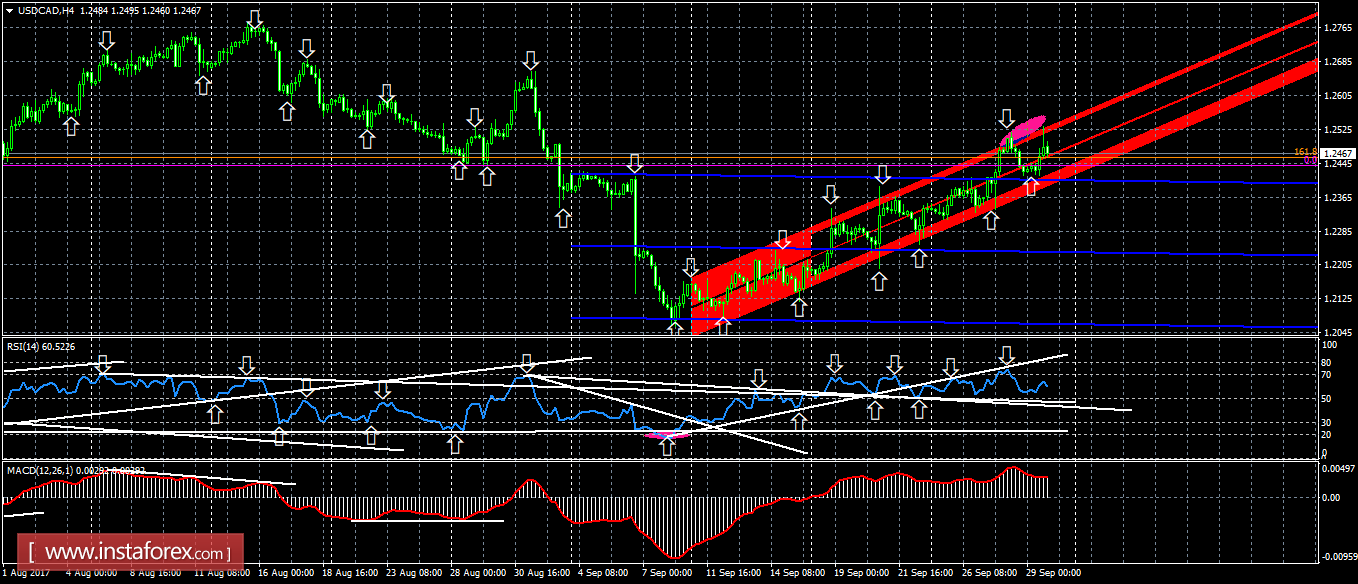Image resolution: width=1358 pixels, height=584 pixels.
Task: Click RSI scale level 80
Action: click(1327, 363)
